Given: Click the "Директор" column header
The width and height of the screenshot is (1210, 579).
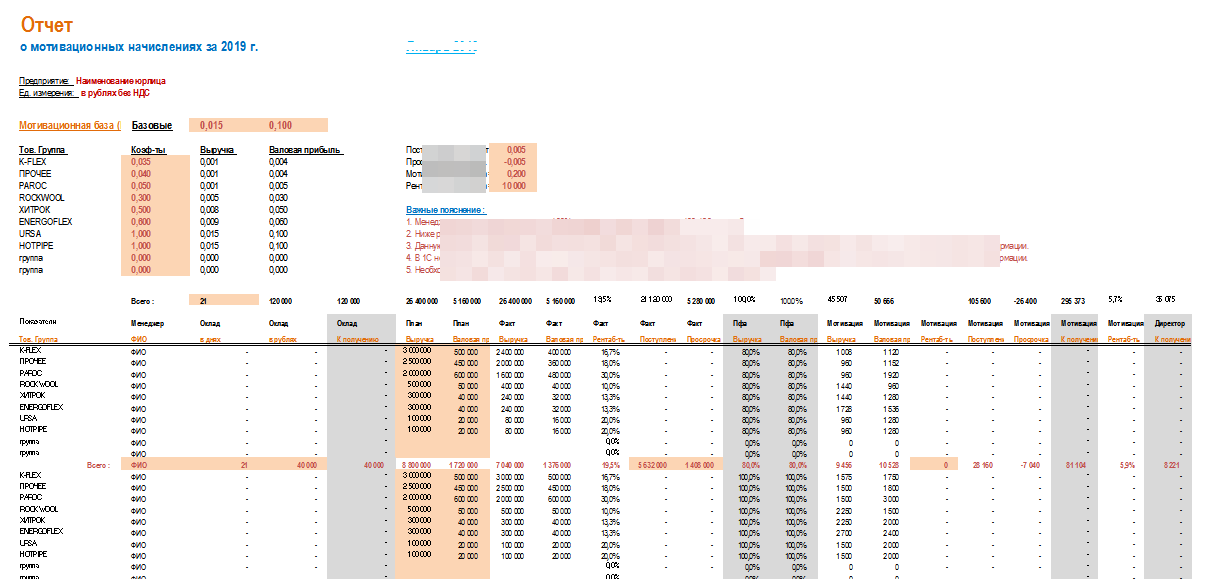Looking at the screenshot, I should click(1170, 323).
